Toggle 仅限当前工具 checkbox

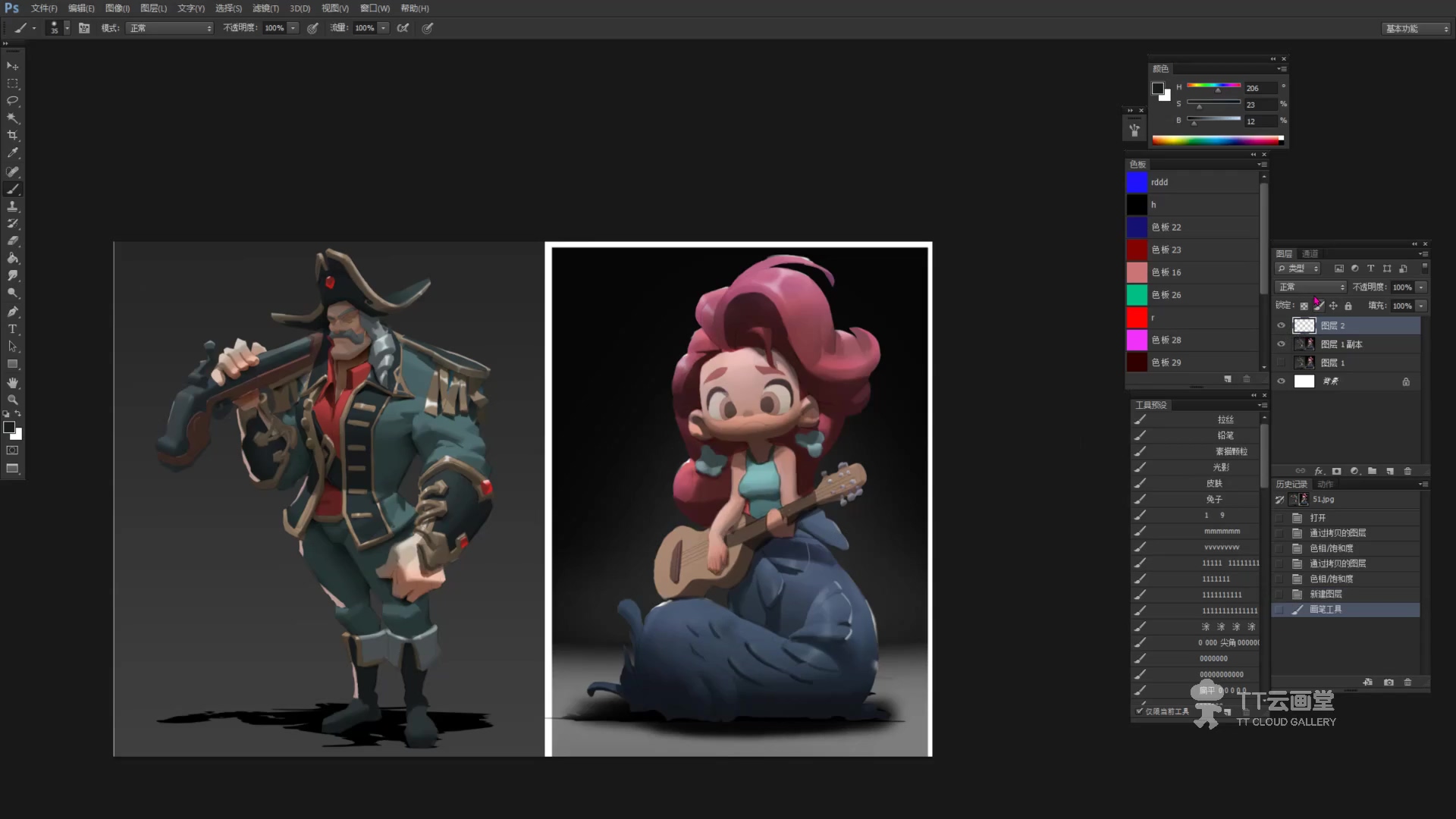pyautogui.click(x=1139, y=711)
